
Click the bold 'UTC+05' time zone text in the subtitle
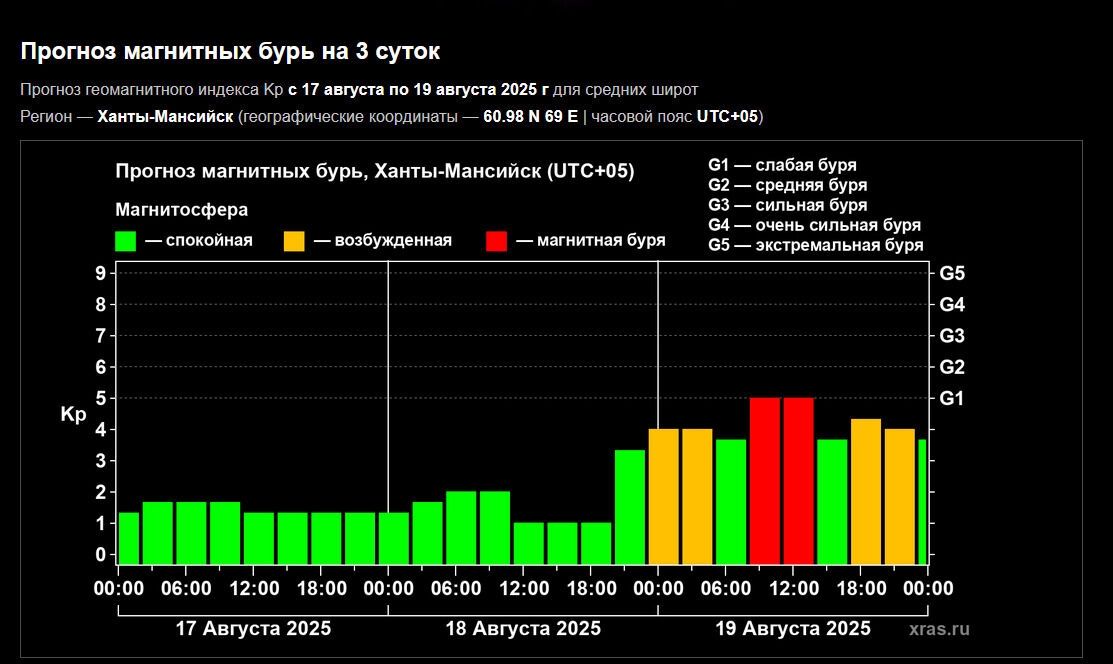point(727,117)
